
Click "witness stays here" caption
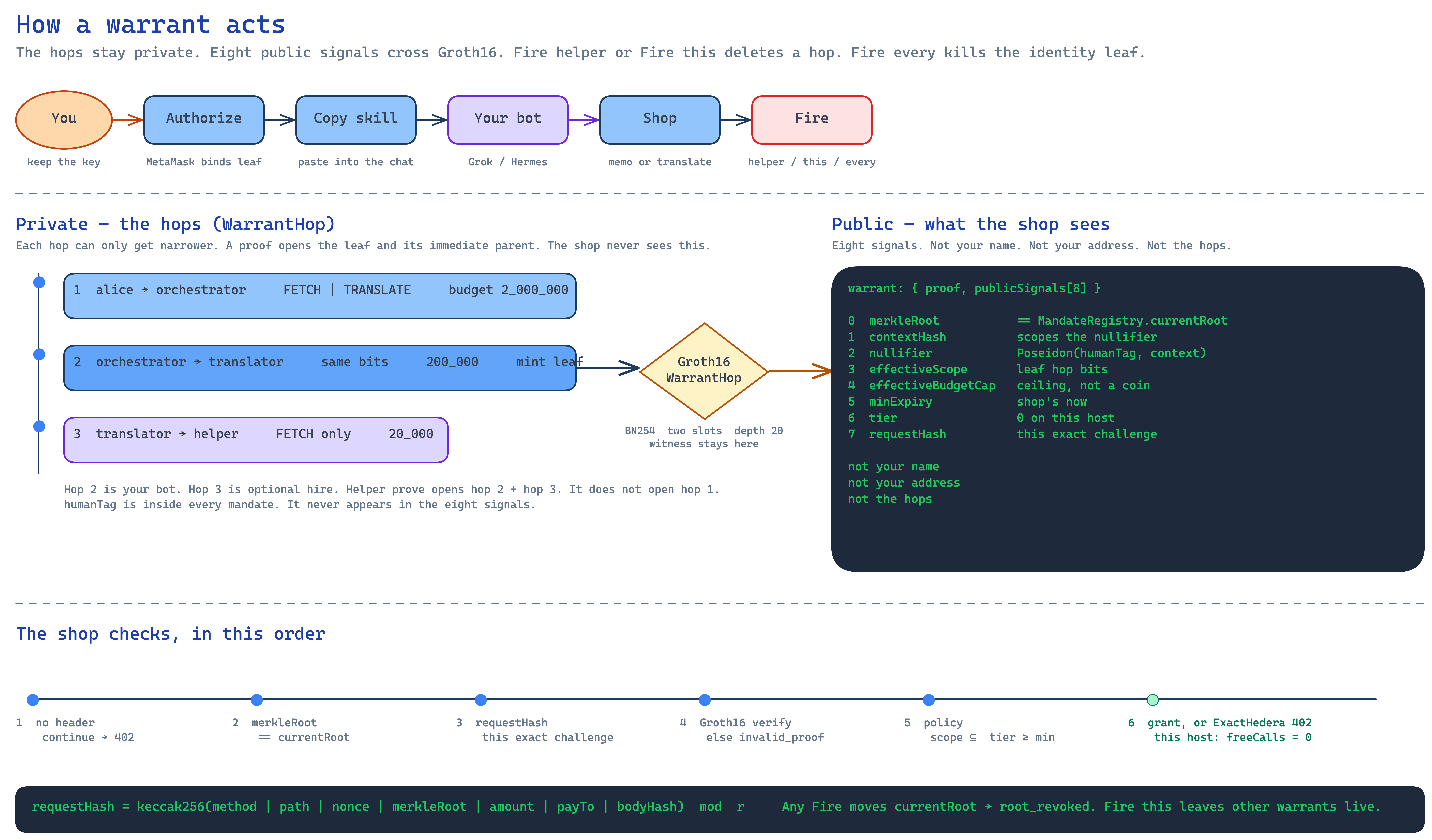tap(704, 444)
